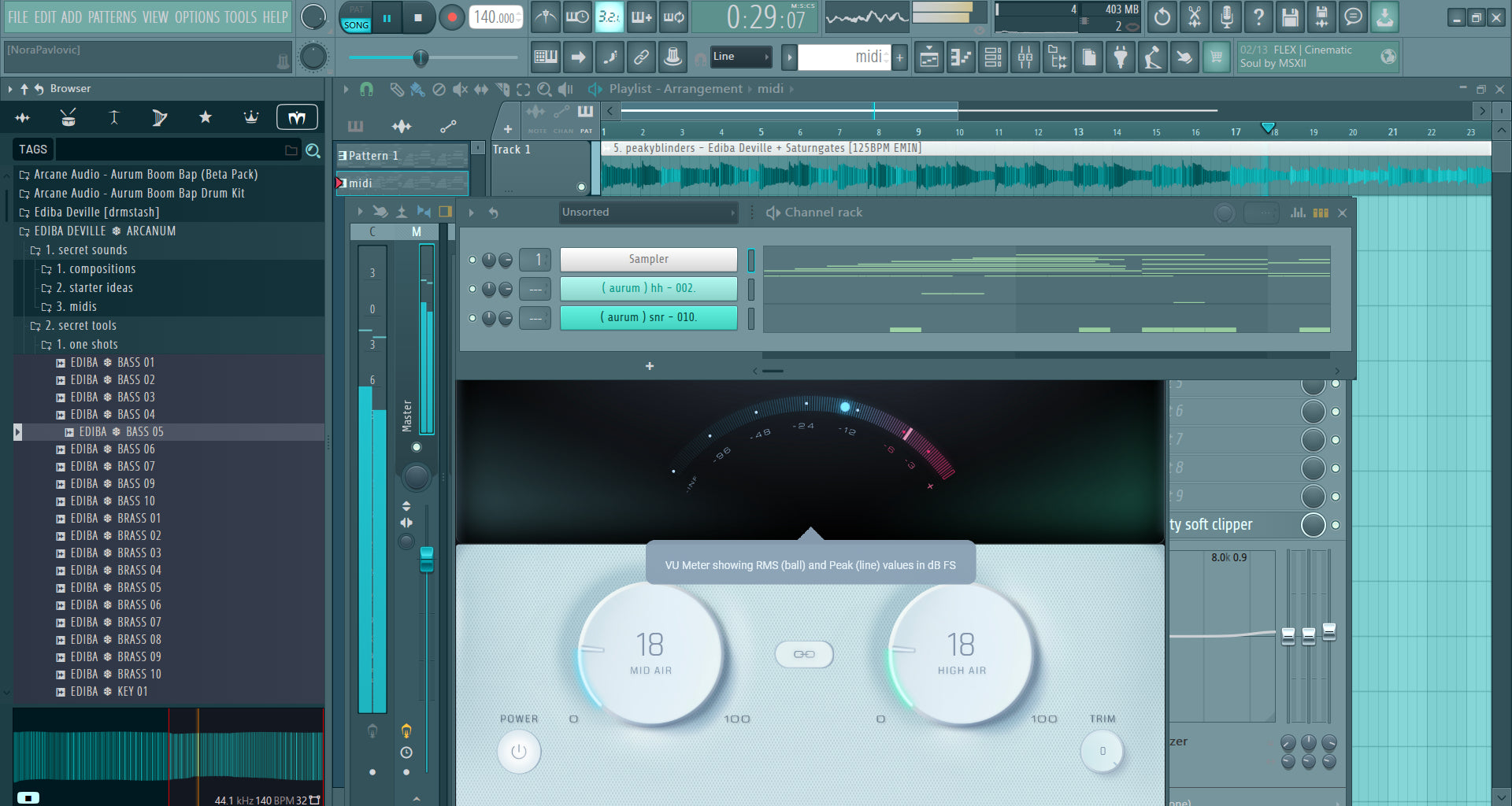This screenshot has width=1512, height=806.
Task: Open the Unsorted channel group selector
Action: click(647, 212)
